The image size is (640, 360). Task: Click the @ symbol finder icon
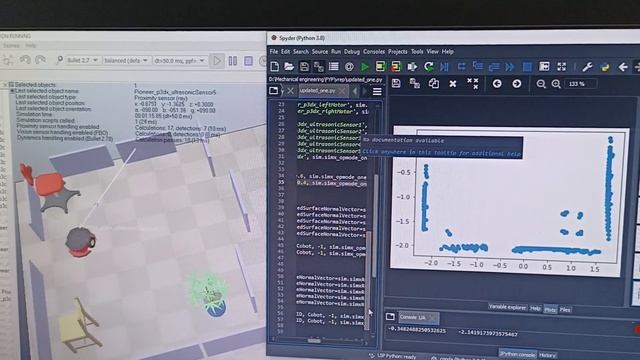tap(349, 67)
